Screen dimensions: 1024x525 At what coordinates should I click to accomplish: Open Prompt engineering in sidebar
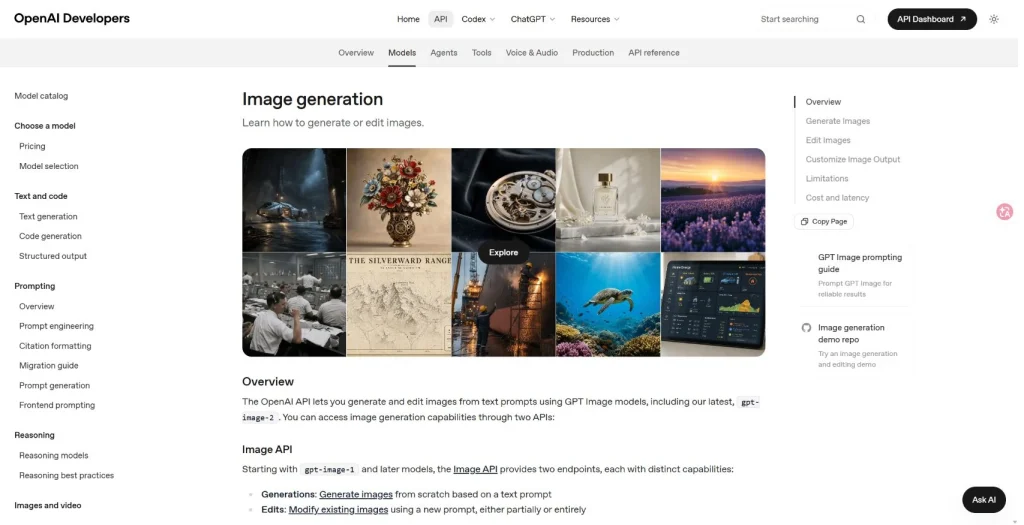coord(56,326)
